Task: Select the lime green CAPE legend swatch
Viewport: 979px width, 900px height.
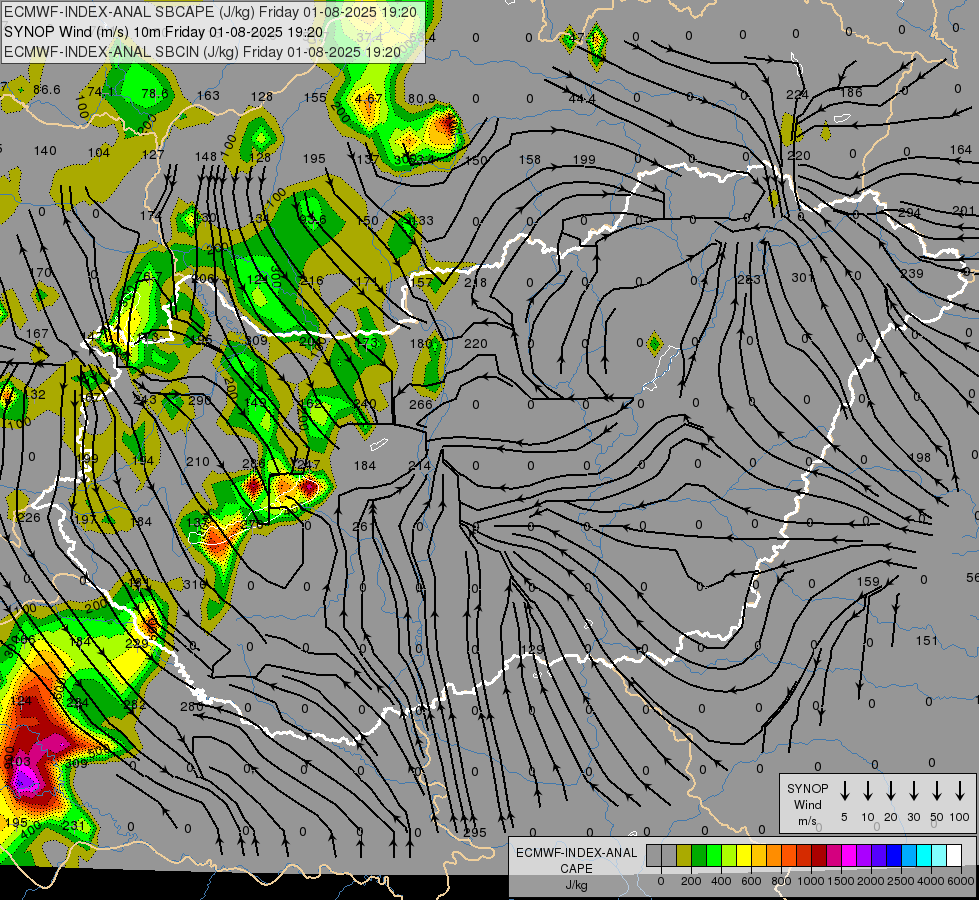Action: point(714,856)
